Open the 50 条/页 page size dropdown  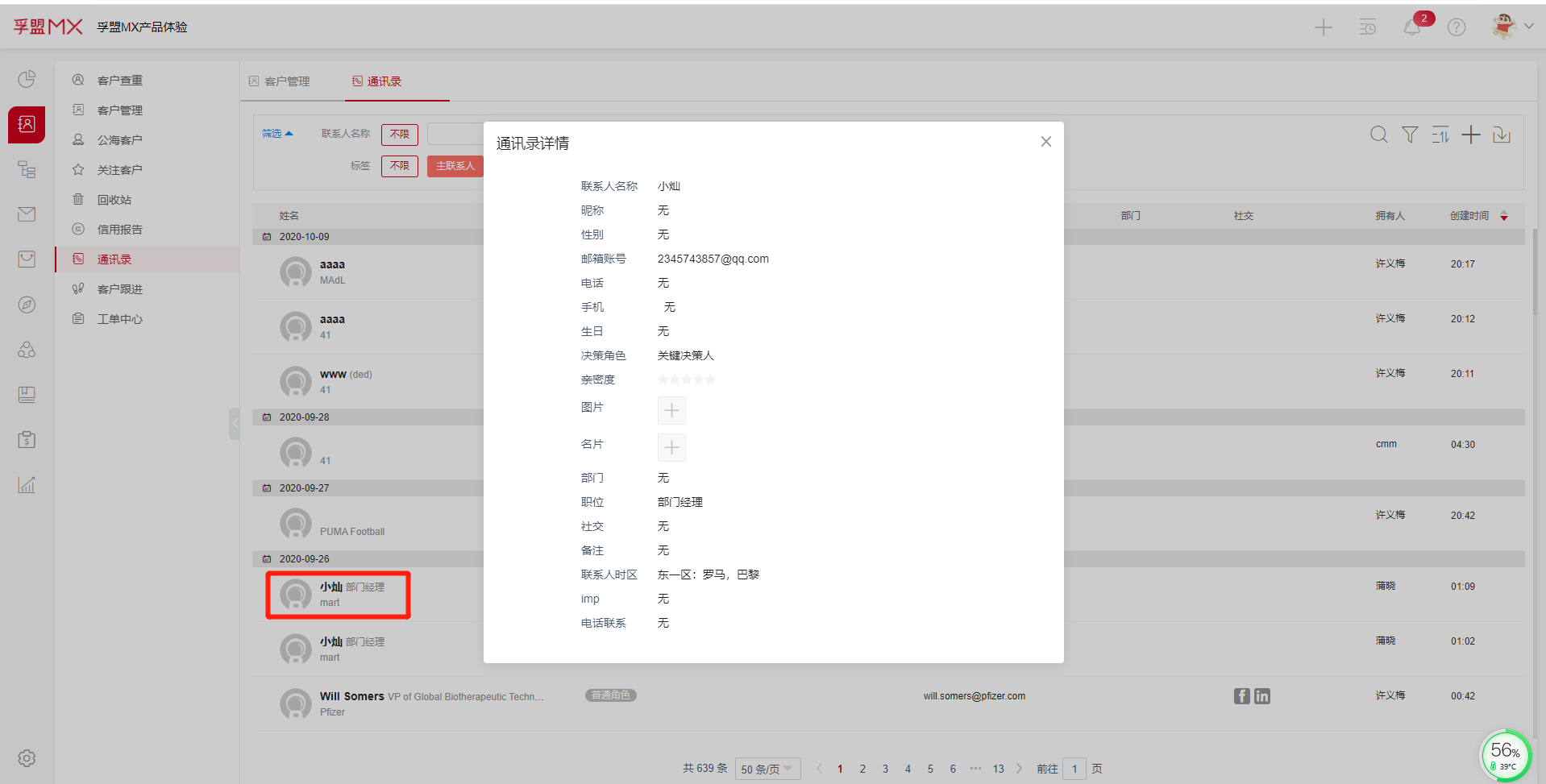tap(767, 769)
